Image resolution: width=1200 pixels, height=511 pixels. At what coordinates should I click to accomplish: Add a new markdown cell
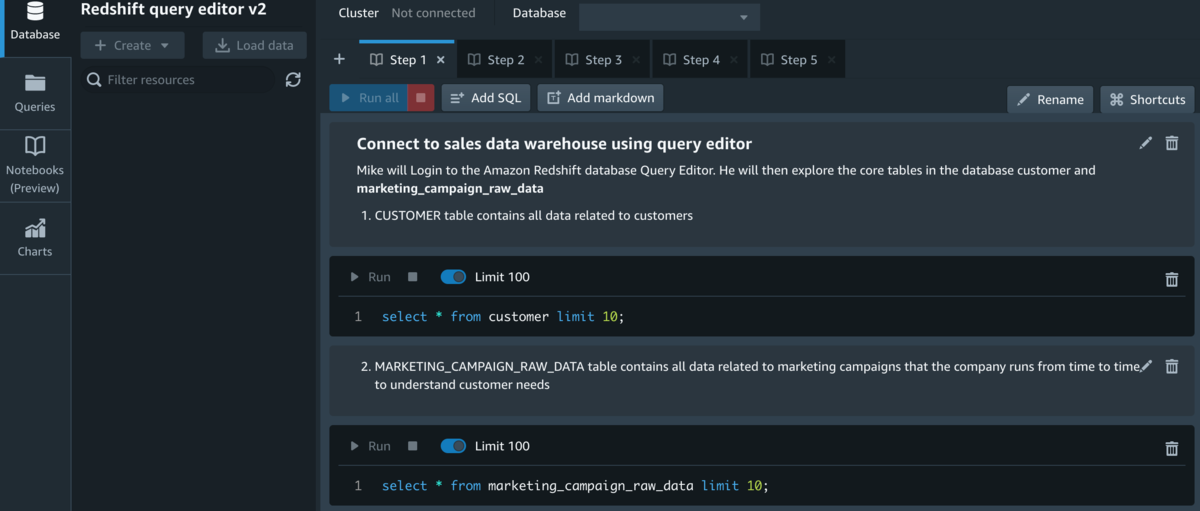click(x=600, y=98)
